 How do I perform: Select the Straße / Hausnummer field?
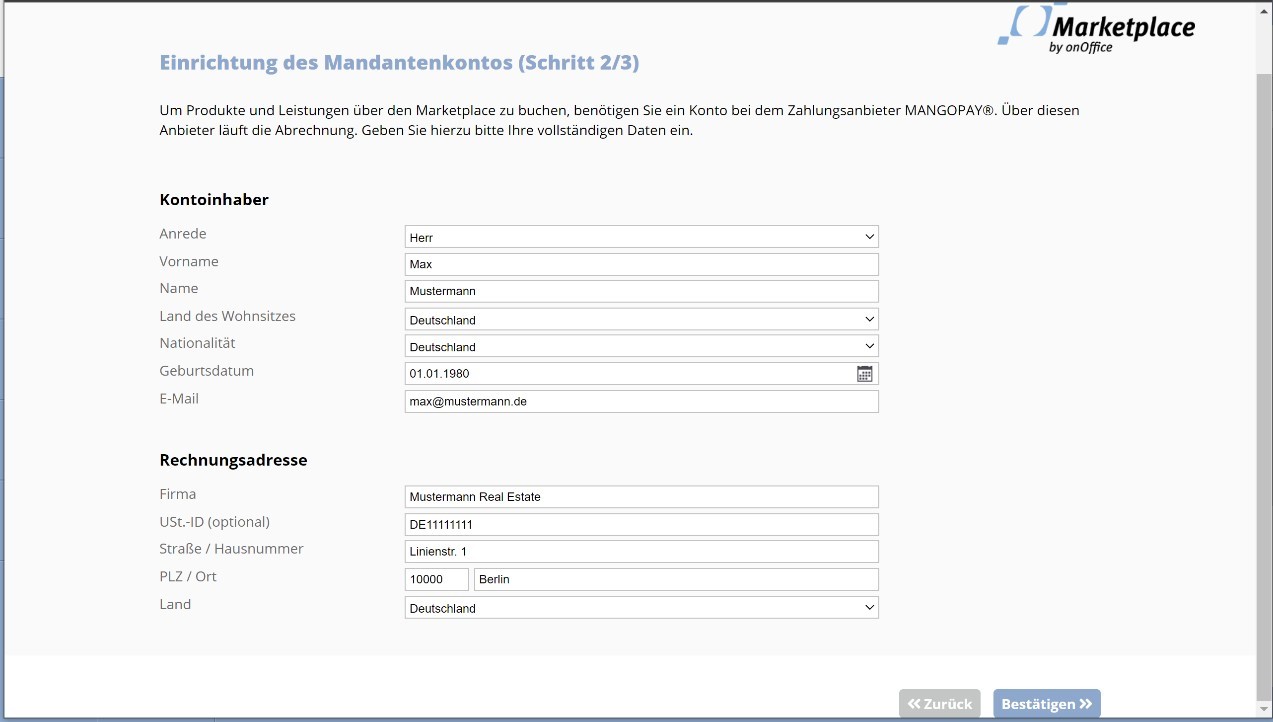641,552
